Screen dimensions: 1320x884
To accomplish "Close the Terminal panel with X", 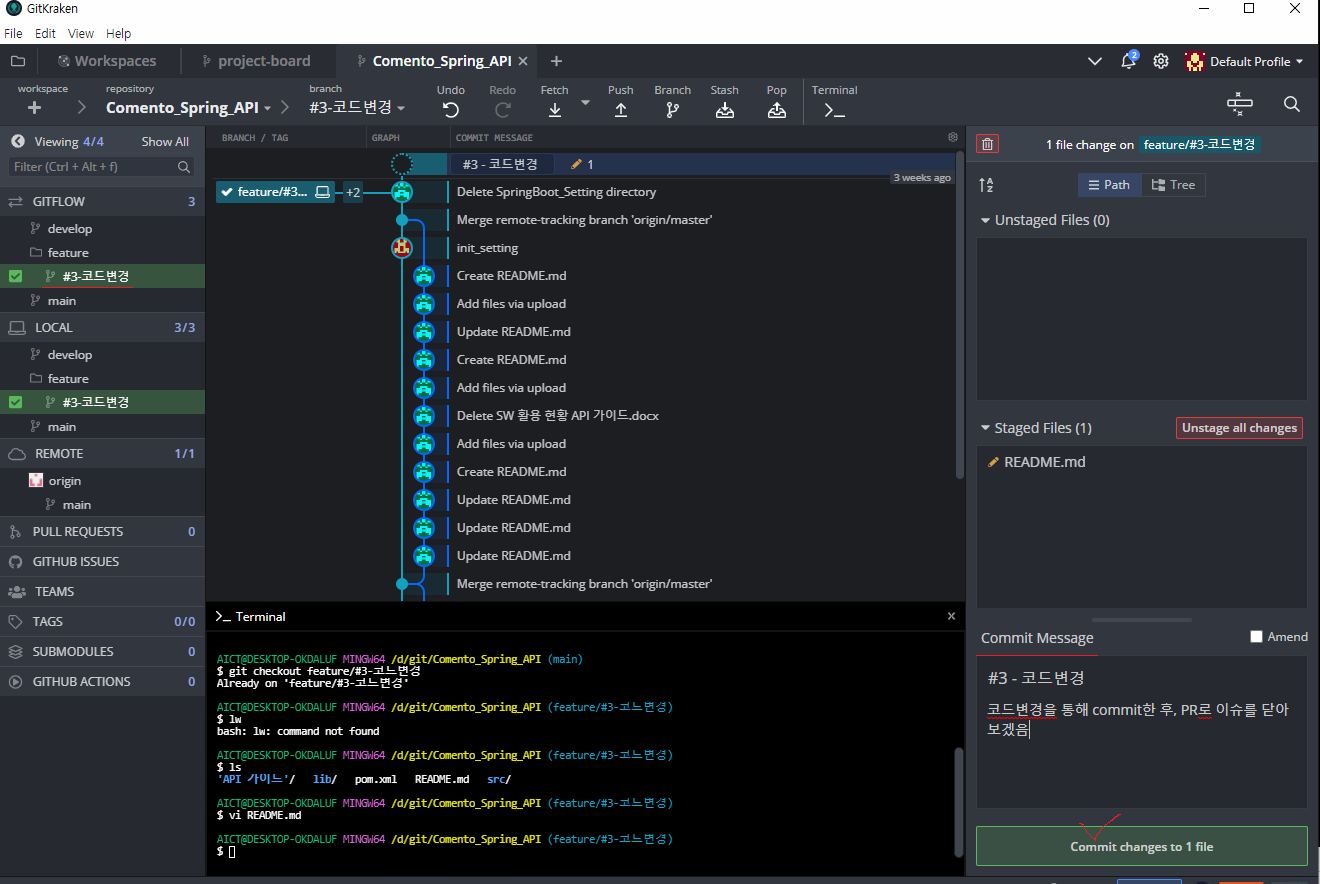I will click(x=952, y=616).
